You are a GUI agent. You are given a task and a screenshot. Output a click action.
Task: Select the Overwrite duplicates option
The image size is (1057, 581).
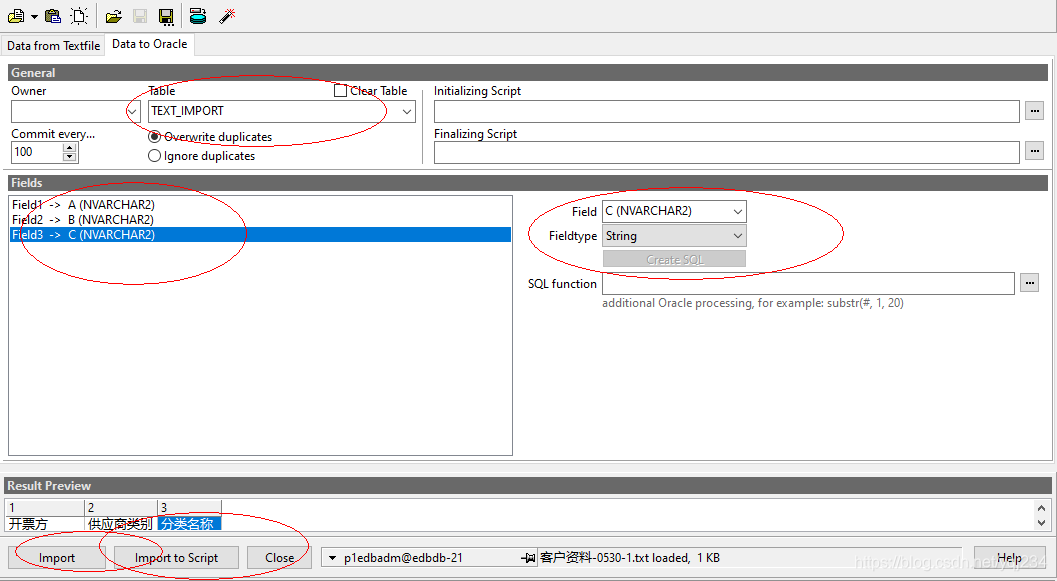tap(154, 137)
